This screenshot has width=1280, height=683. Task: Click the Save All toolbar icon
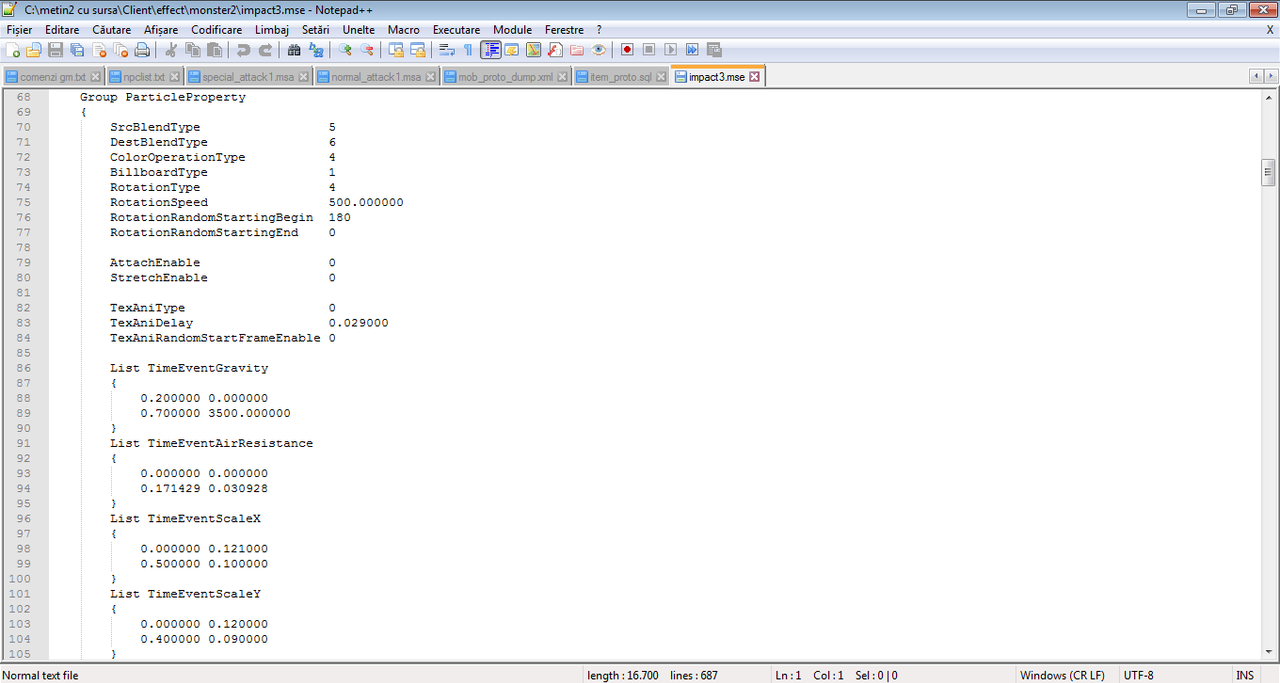click(x=78, y=50)
